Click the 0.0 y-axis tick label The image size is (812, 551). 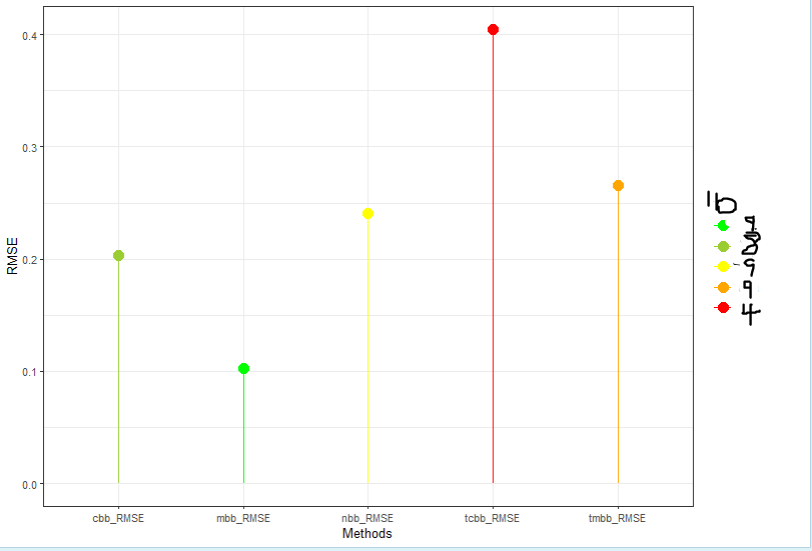tap(29, 485)
